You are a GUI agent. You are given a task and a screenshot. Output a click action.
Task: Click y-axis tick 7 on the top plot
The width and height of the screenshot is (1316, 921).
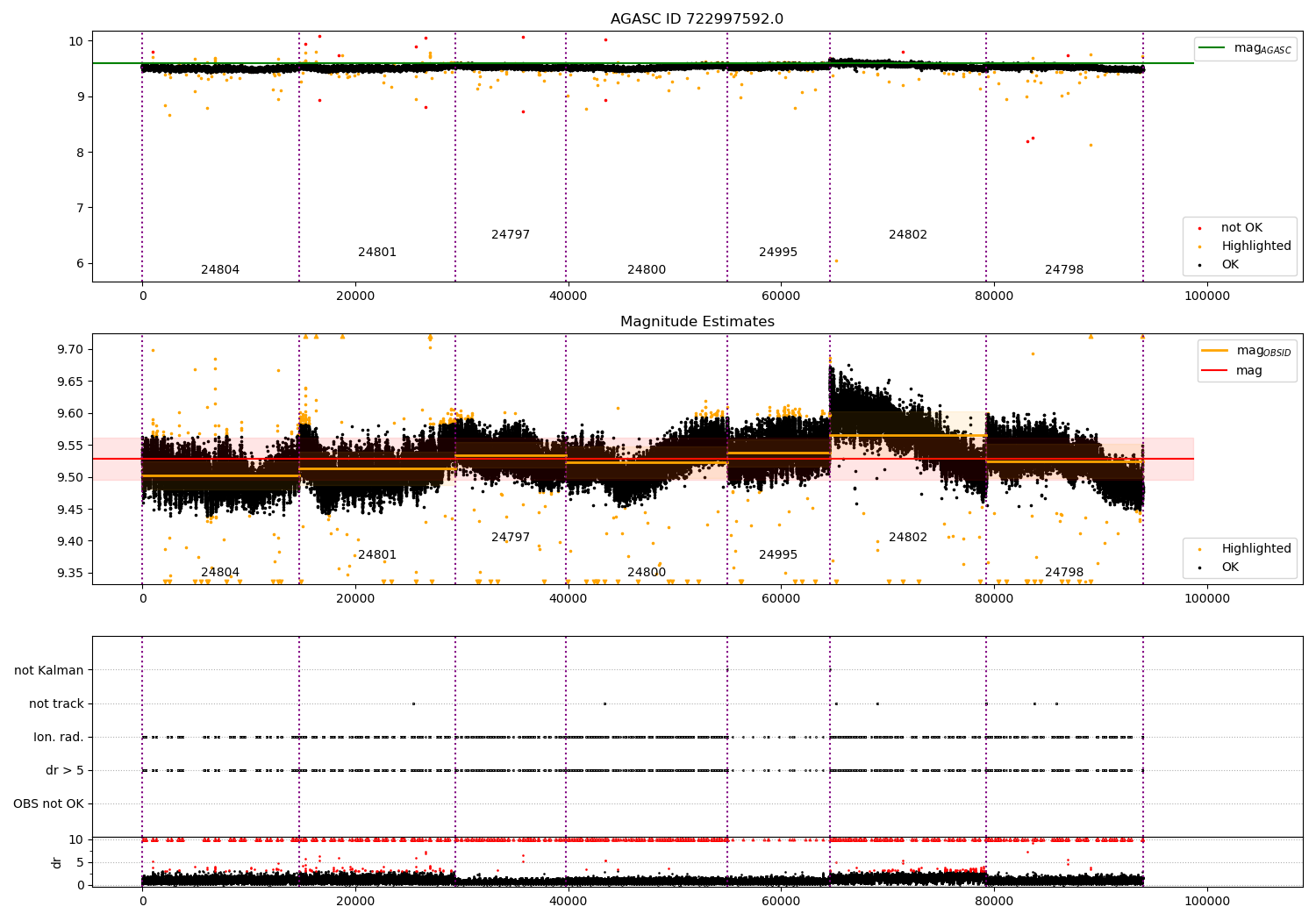pyautogui.click(x=78, y=208)
